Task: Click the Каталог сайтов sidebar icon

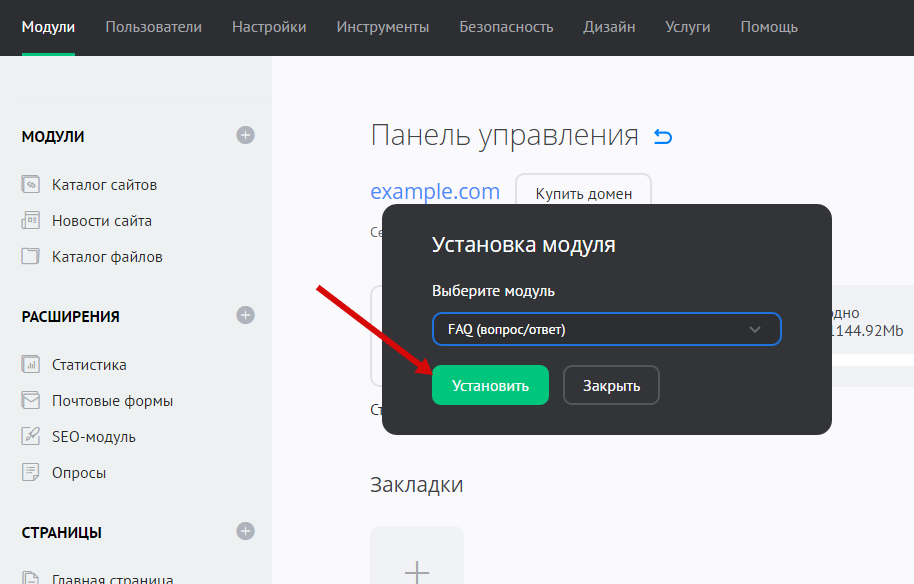Action: [x=31, y=185]
